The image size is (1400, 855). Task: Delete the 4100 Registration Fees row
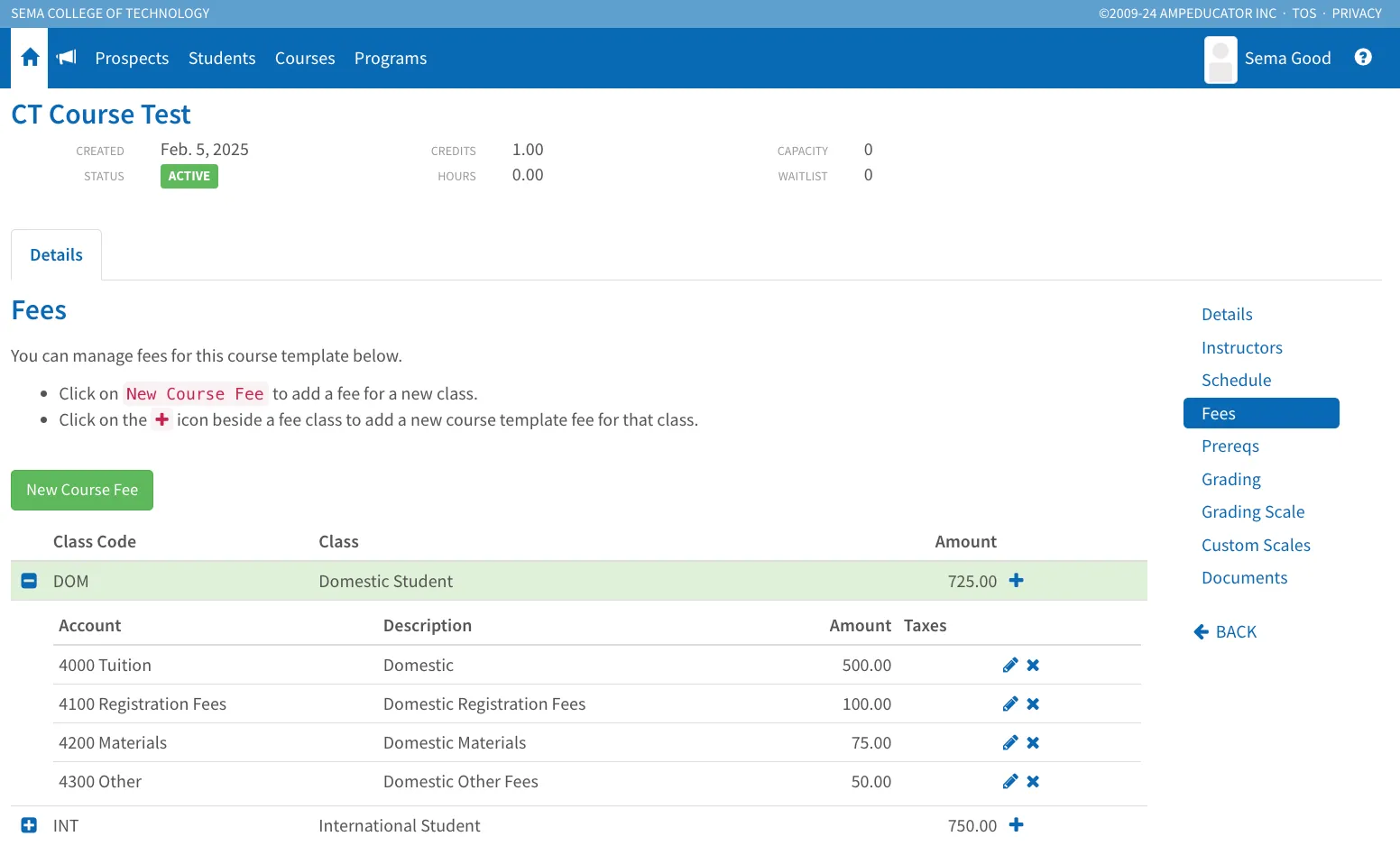click(1033, 704)
